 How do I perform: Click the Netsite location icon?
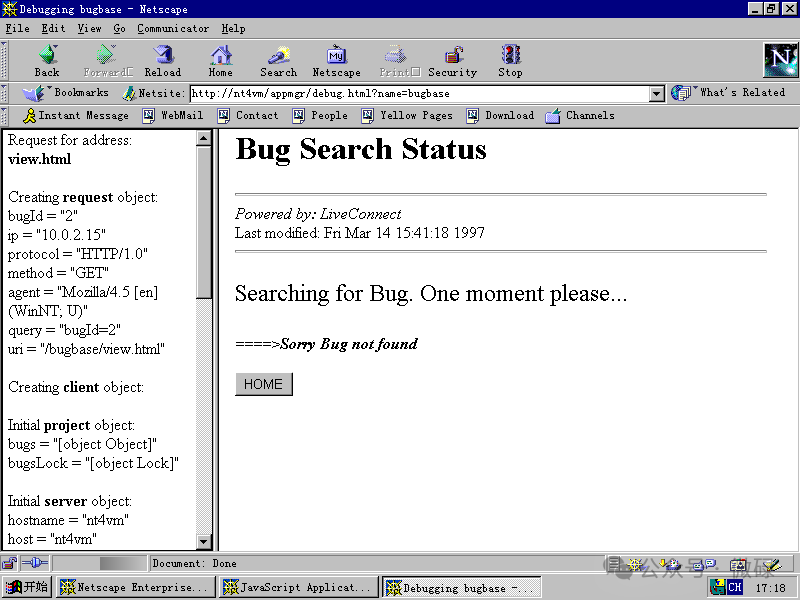(130, 93)
